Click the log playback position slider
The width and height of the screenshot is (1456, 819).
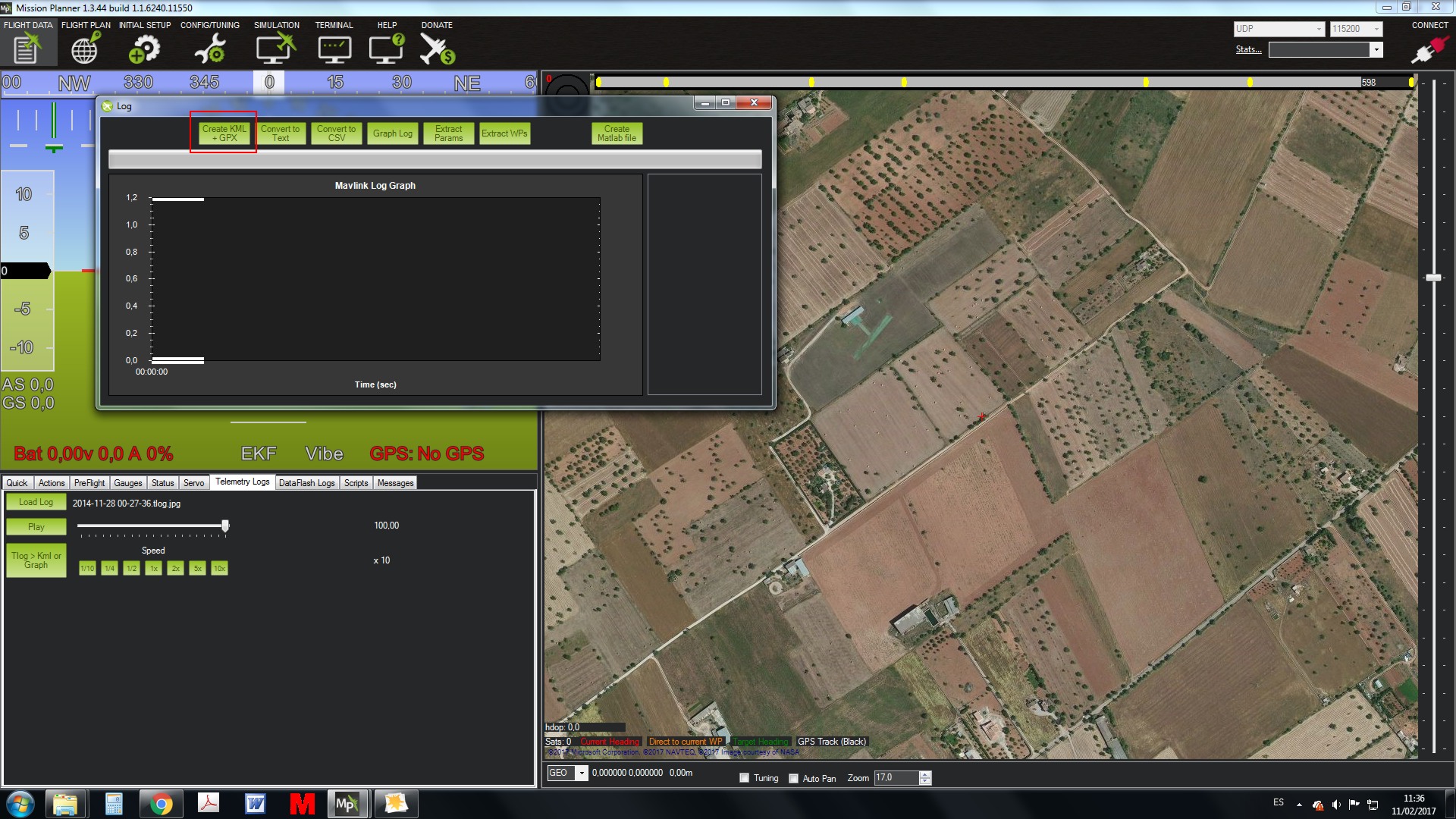pyautogui.click(x=225, y=526)
